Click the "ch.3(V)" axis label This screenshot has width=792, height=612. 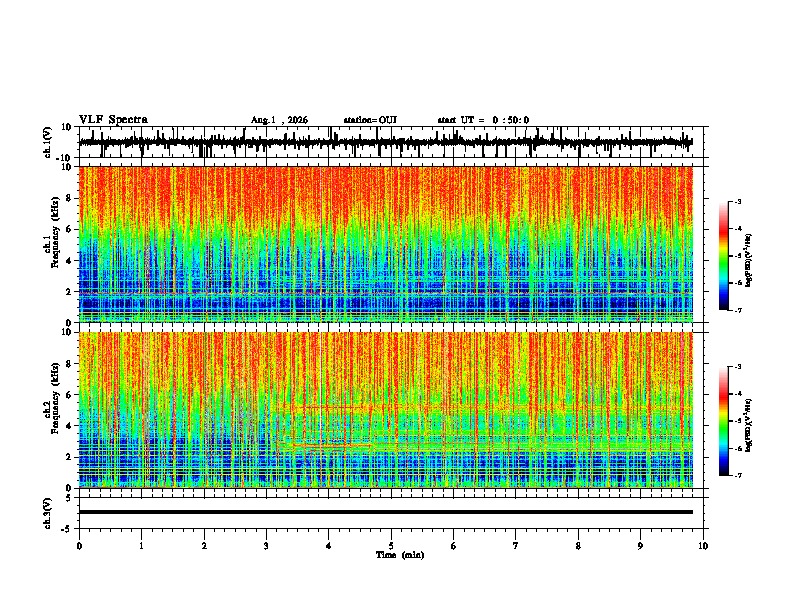(48, 513)
